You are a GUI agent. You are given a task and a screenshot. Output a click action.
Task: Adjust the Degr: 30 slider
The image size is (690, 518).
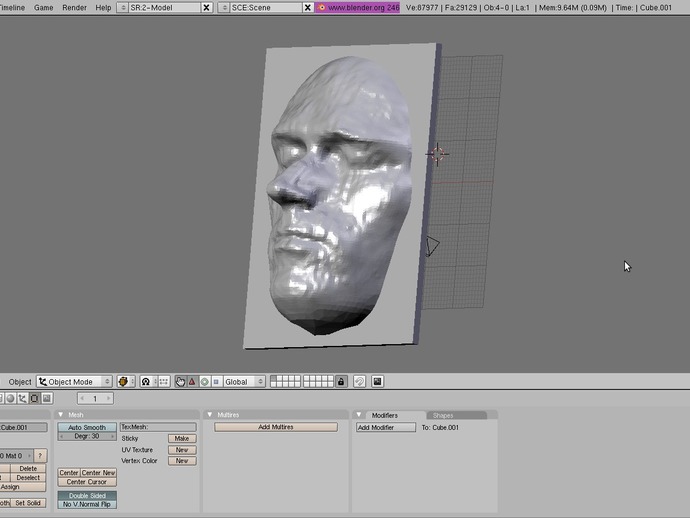[x=86, y=436]
